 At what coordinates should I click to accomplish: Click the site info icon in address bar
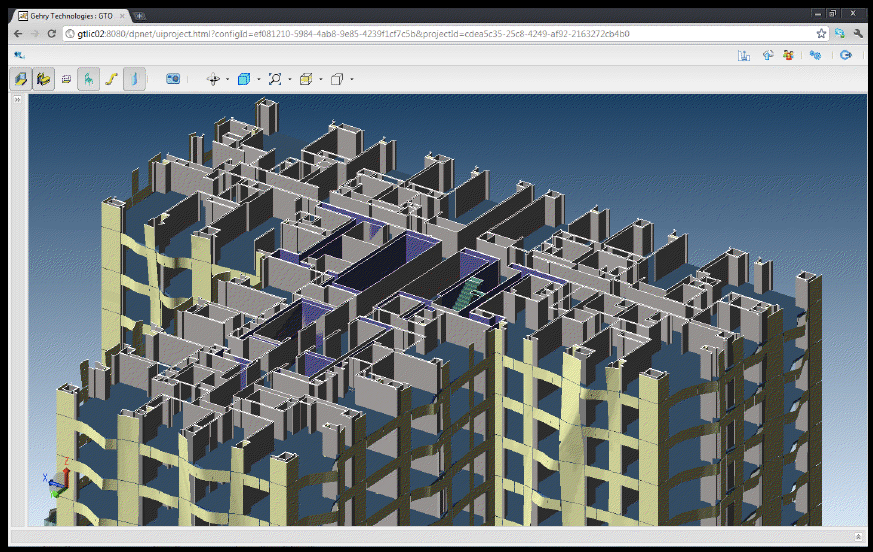click(x=70, y=33)
